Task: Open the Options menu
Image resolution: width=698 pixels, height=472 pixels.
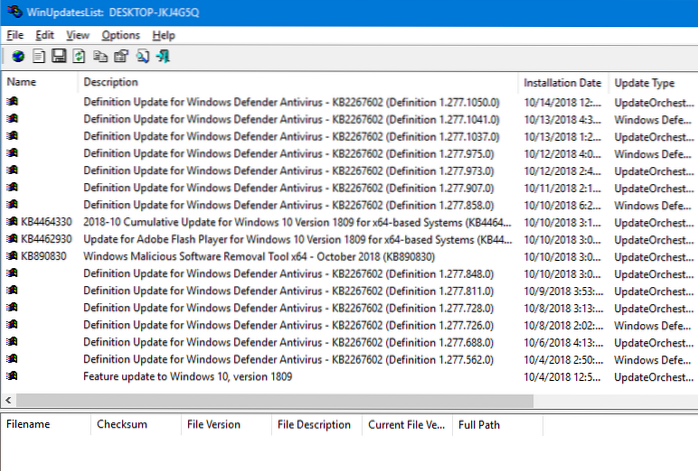Action: 120,35
